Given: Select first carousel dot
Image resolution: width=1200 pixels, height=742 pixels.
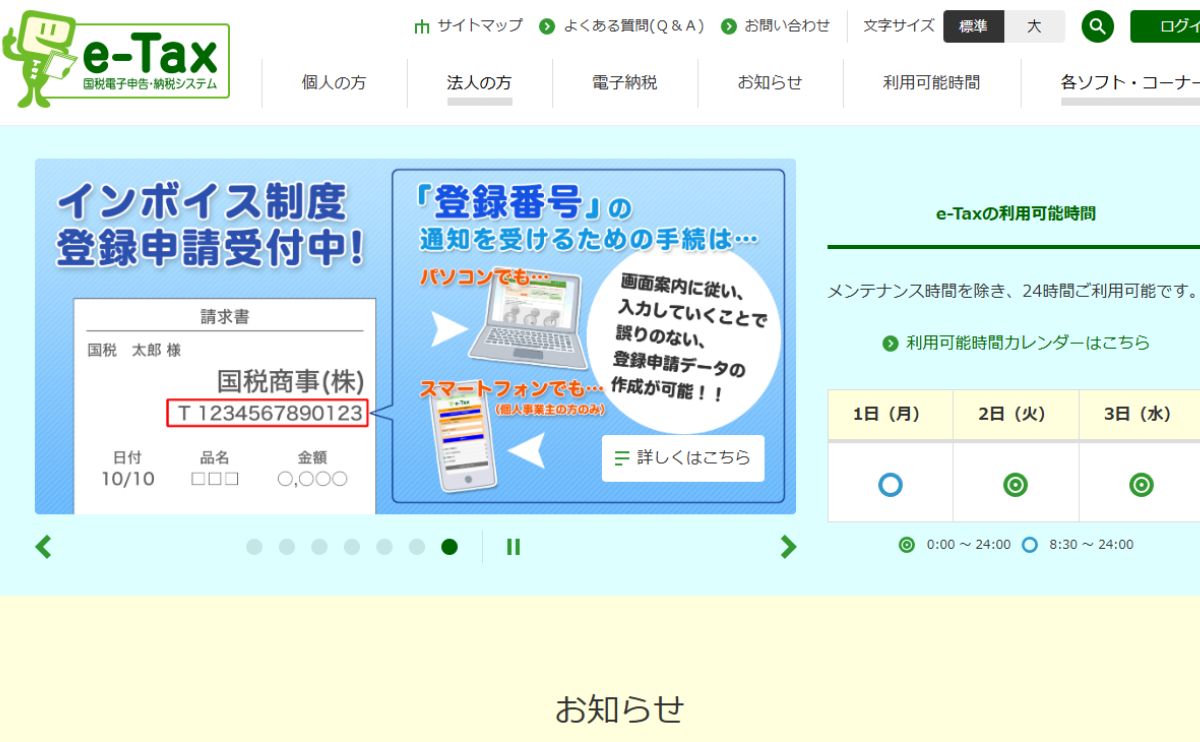Looking at the screenshot, I should point(254,547).
